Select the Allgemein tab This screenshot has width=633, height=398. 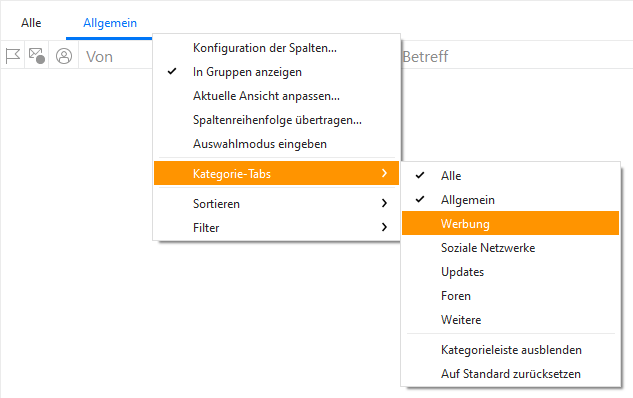pos(110,23)
